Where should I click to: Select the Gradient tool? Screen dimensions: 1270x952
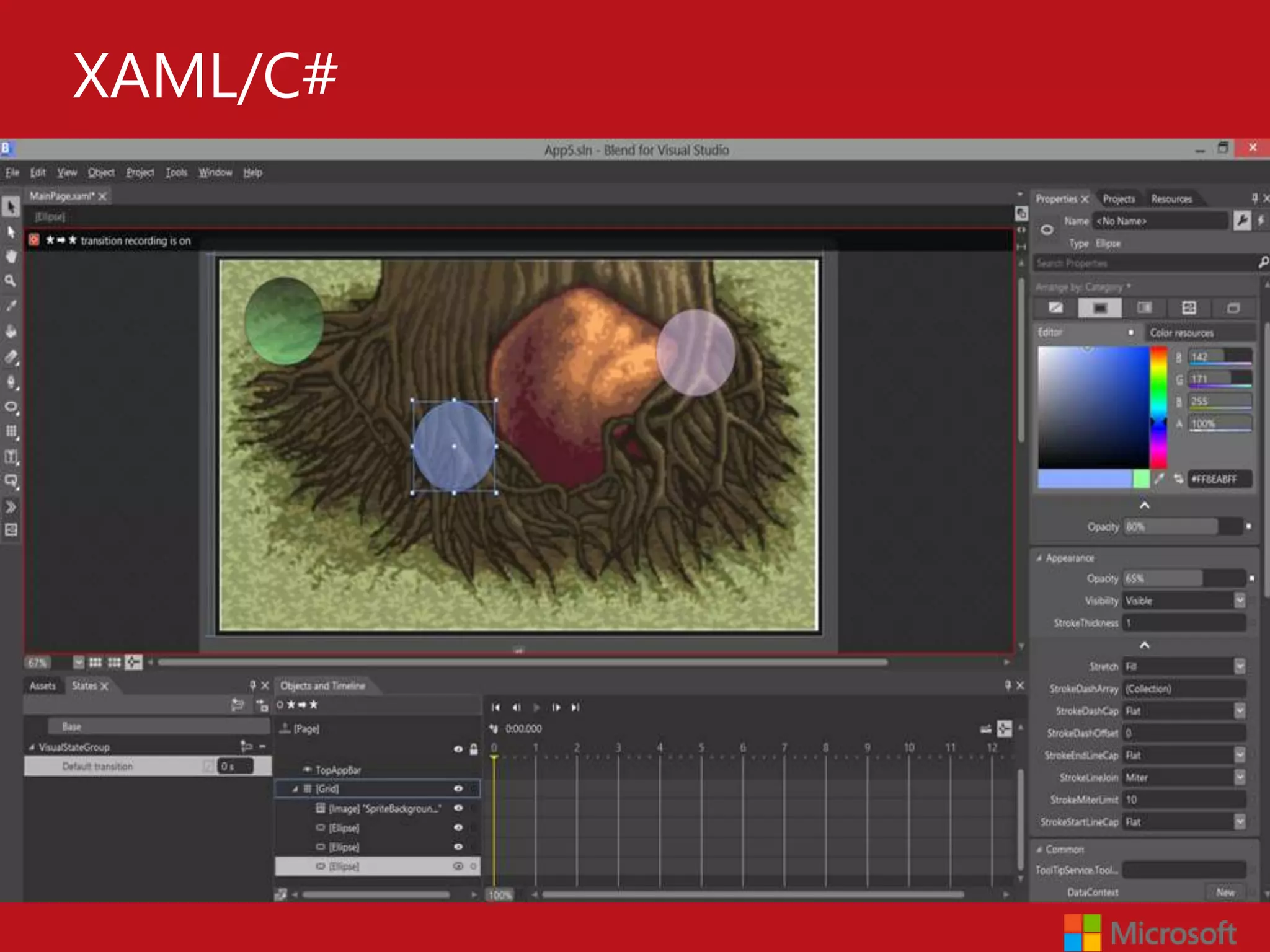coord(11,357)
